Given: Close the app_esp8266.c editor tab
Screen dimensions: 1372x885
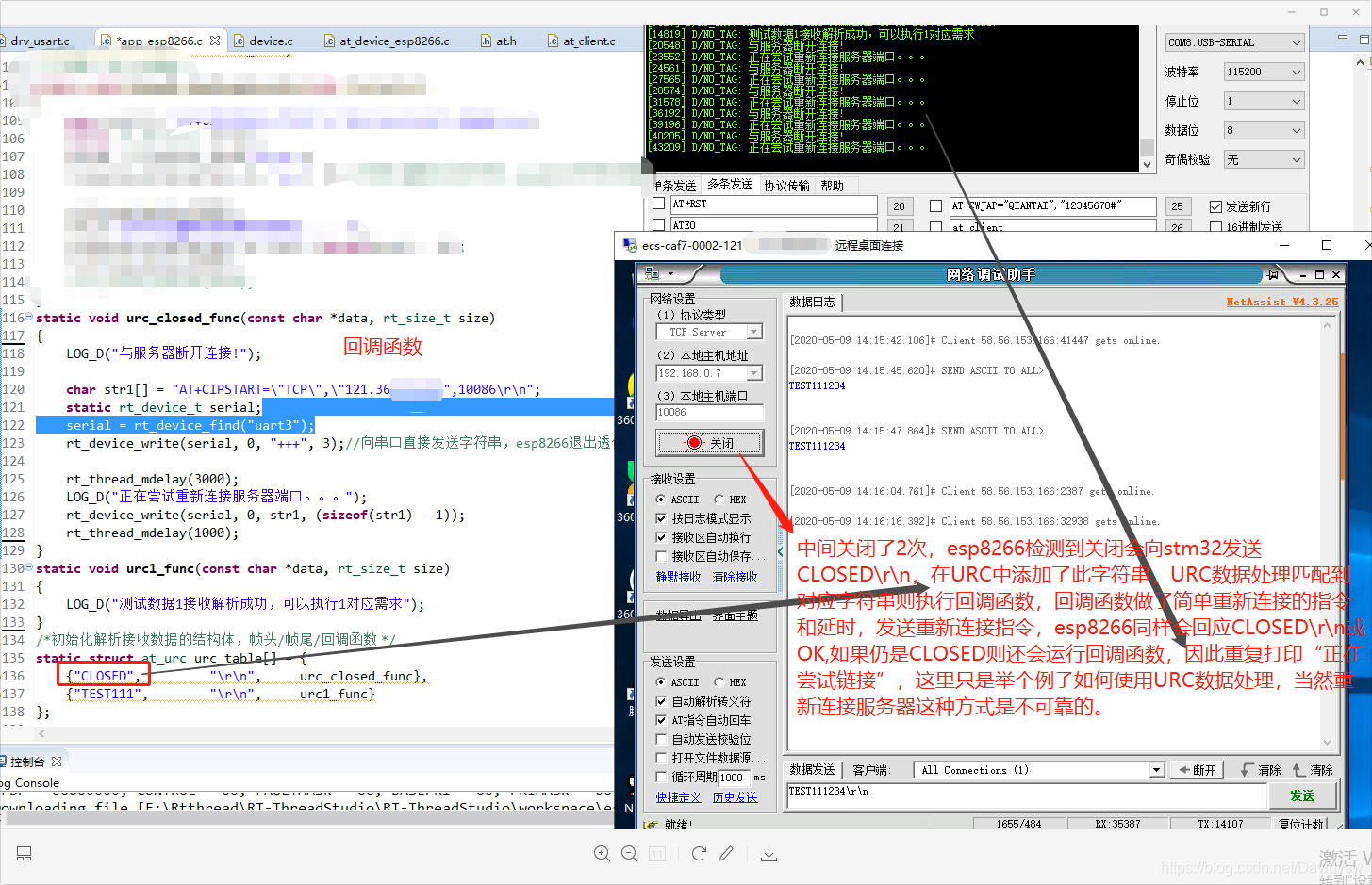Looking at the screenshot, I should (215, 41).
